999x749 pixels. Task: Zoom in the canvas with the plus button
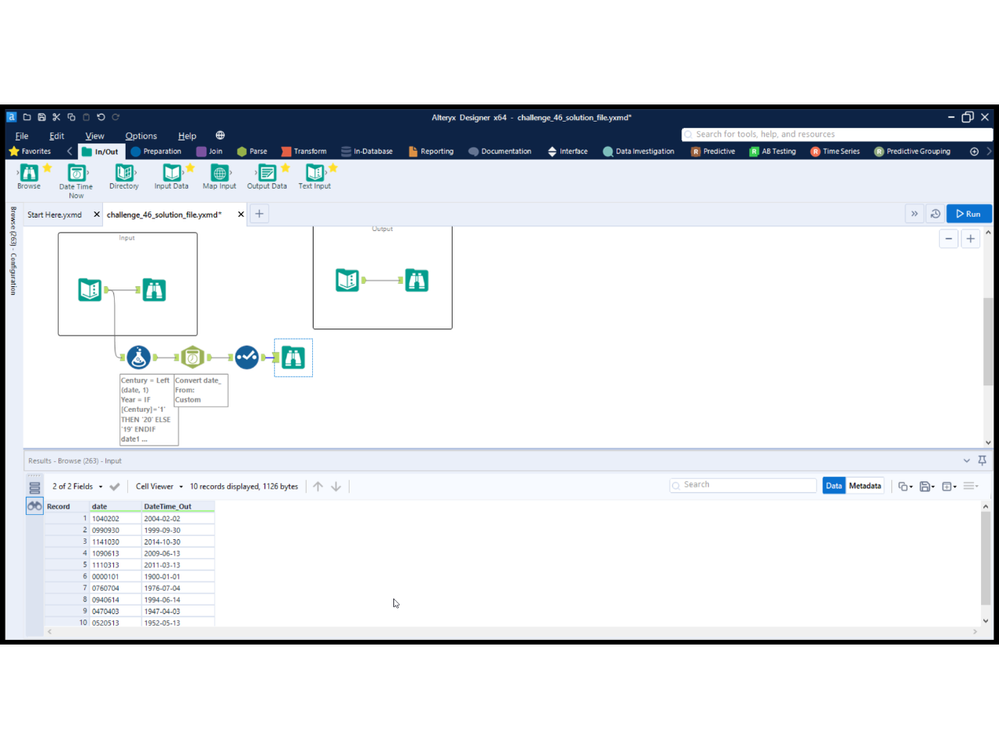[970, 239]
